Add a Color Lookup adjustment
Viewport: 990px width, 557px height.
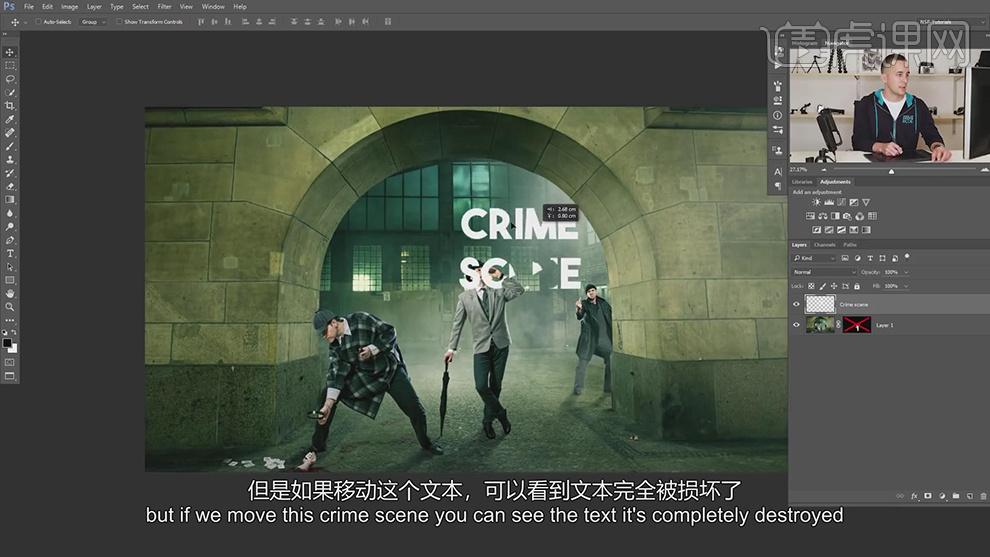(872, 216)
